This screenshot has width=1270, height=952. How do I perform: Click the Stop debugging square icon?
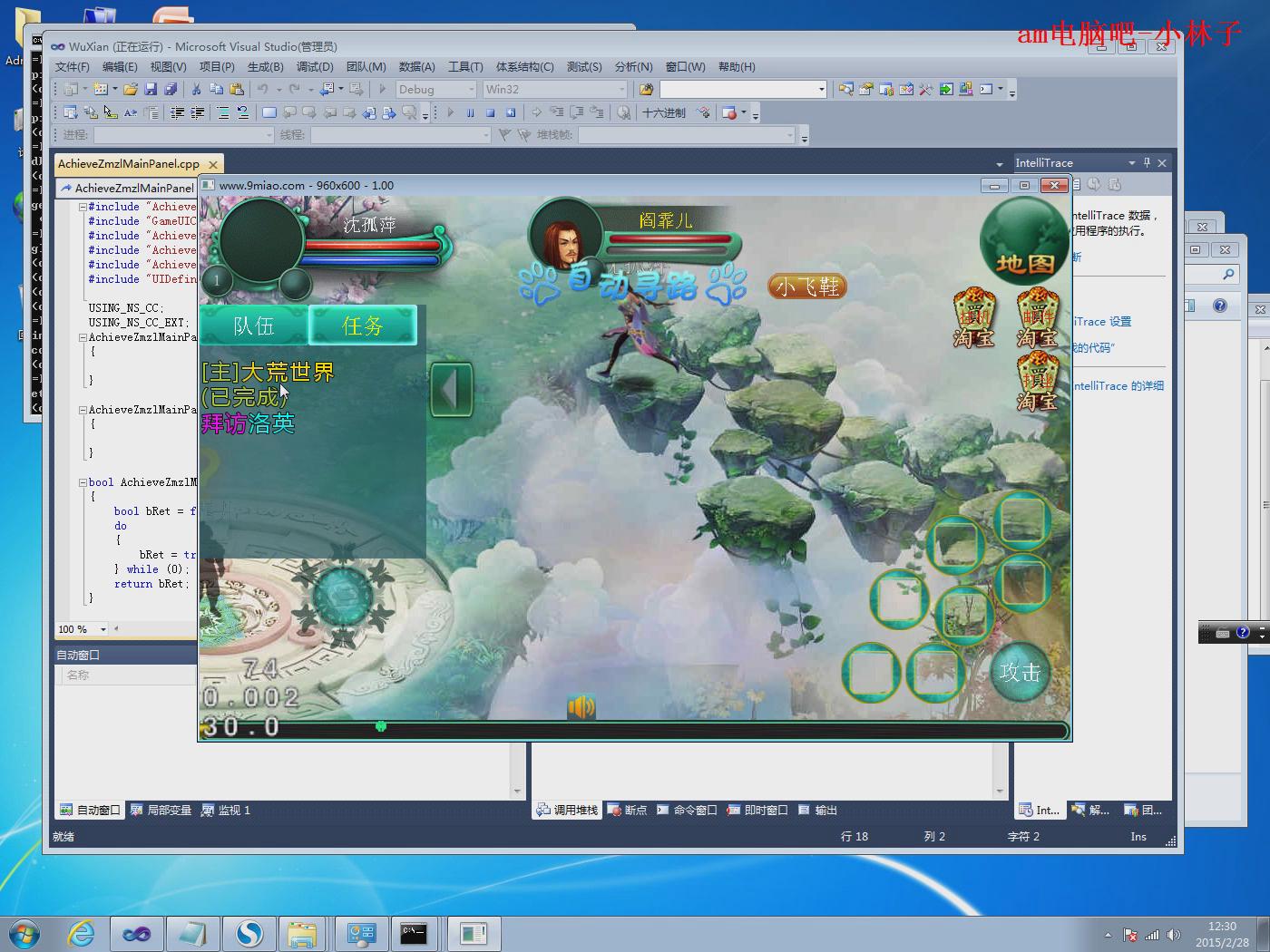[x=490, y=112]
